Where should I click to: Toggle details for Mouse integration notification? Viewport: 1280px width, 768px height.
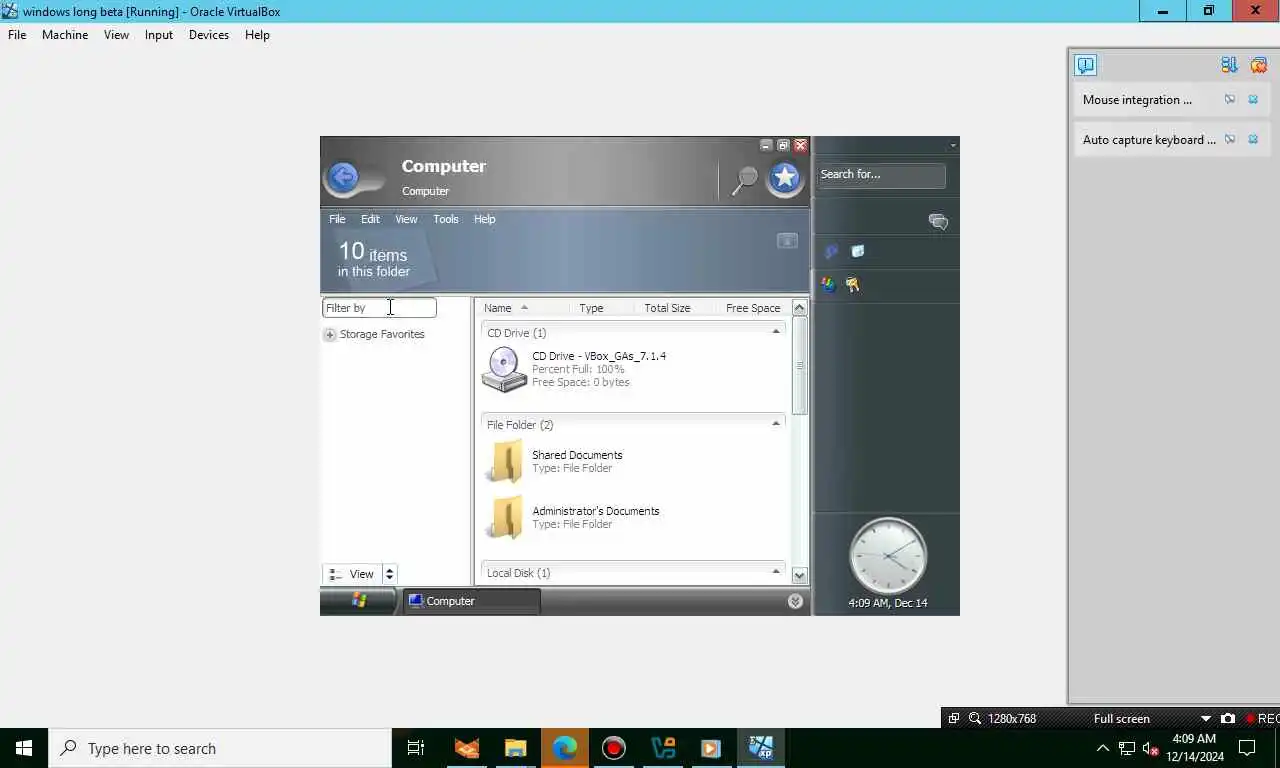click(x=1230, y=99)
